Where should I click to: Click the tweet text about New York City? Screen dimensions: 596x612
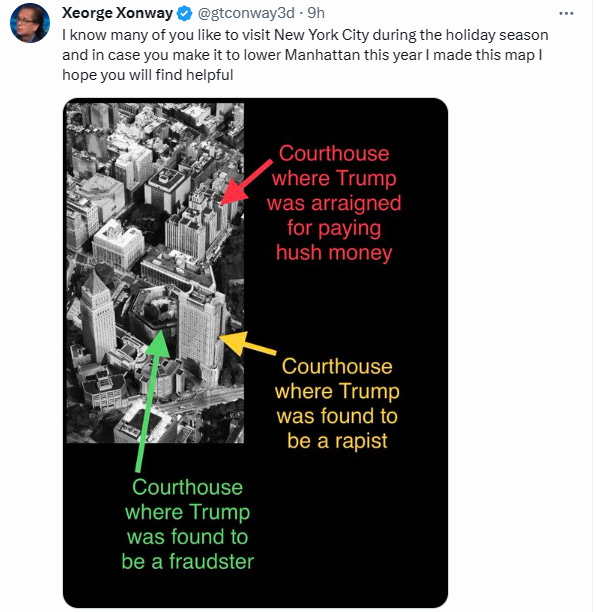(x=305, y=55)
